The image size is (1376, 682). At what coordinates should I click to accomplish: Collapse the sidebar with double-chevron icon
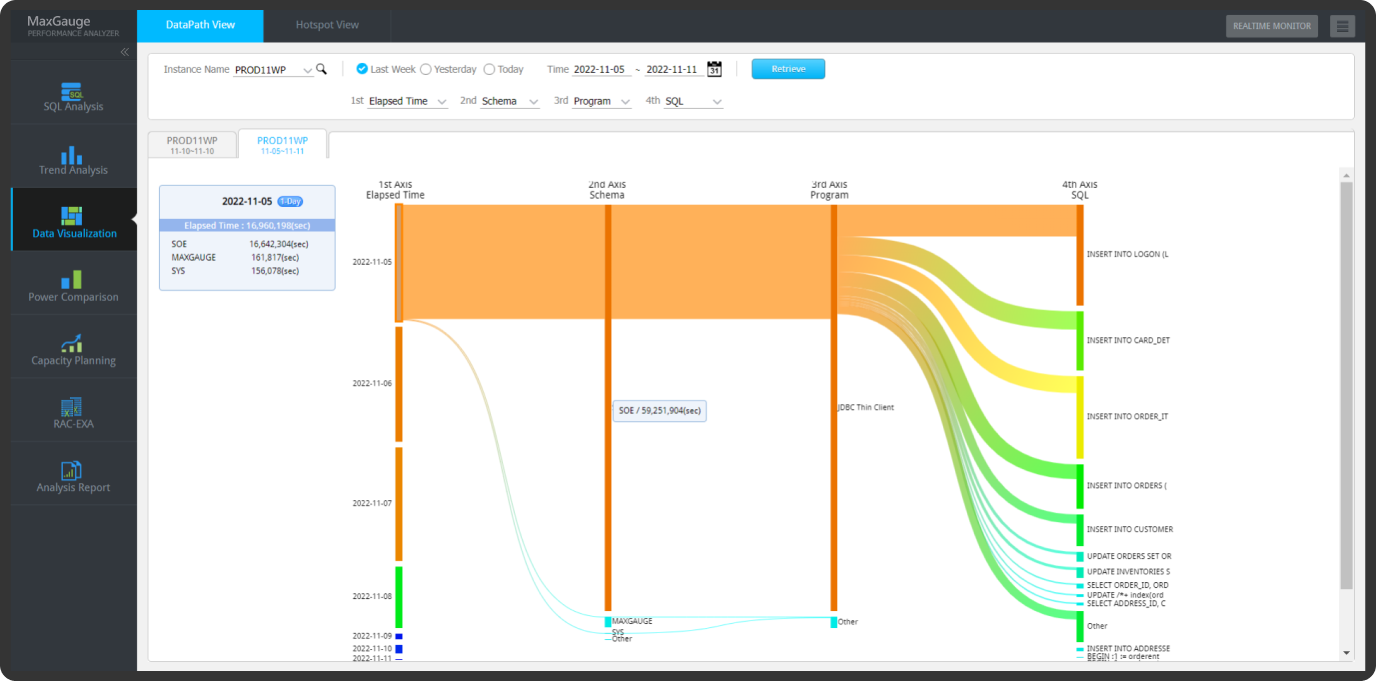pyautogui.click(x=125, y=52)
